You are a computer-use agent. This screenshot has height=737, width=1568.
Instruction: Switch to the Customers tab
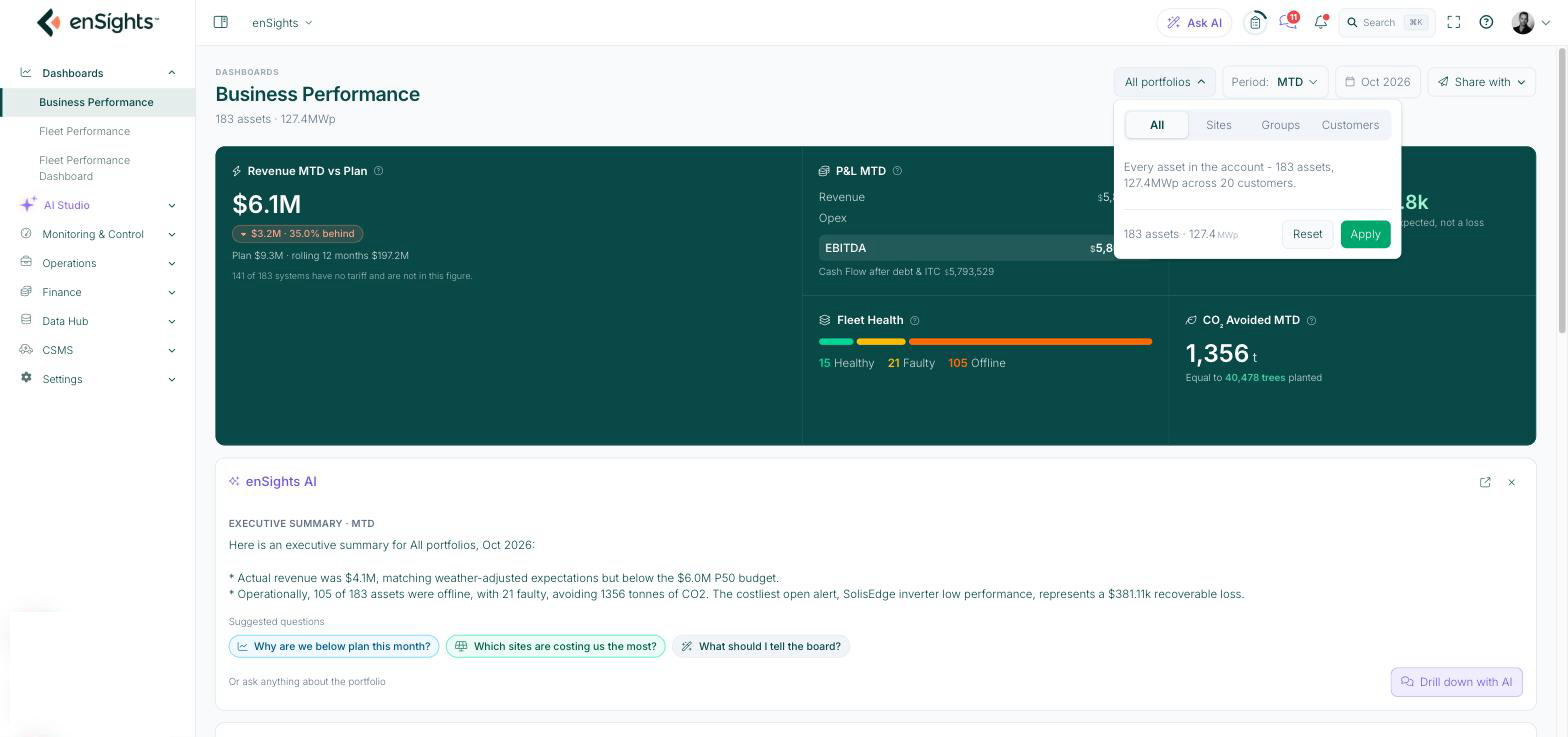(x=1350, y=125)
